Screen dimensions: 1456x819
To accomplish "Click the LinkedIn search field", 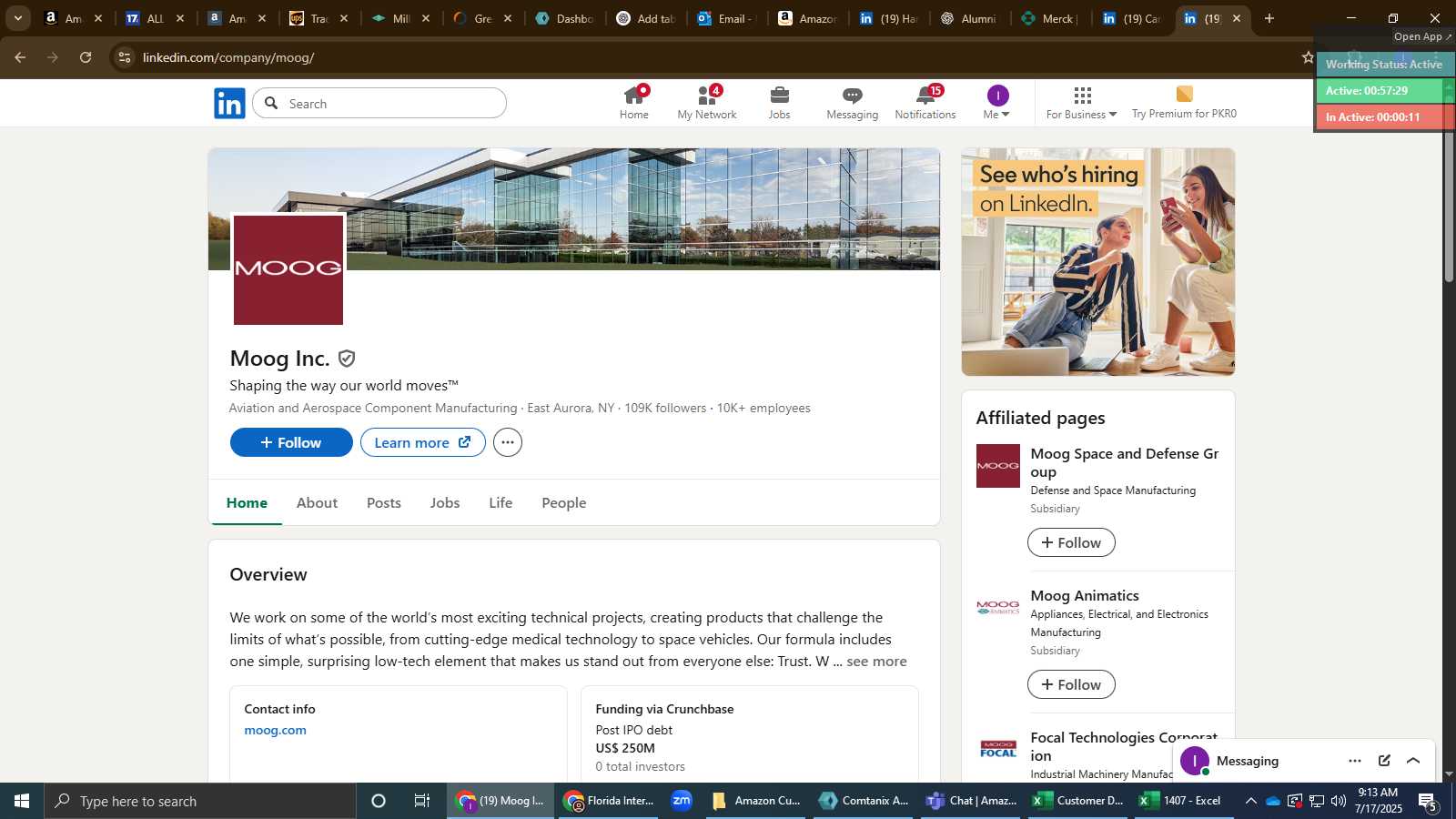I will pyautogui.click(x=379, y=103).
